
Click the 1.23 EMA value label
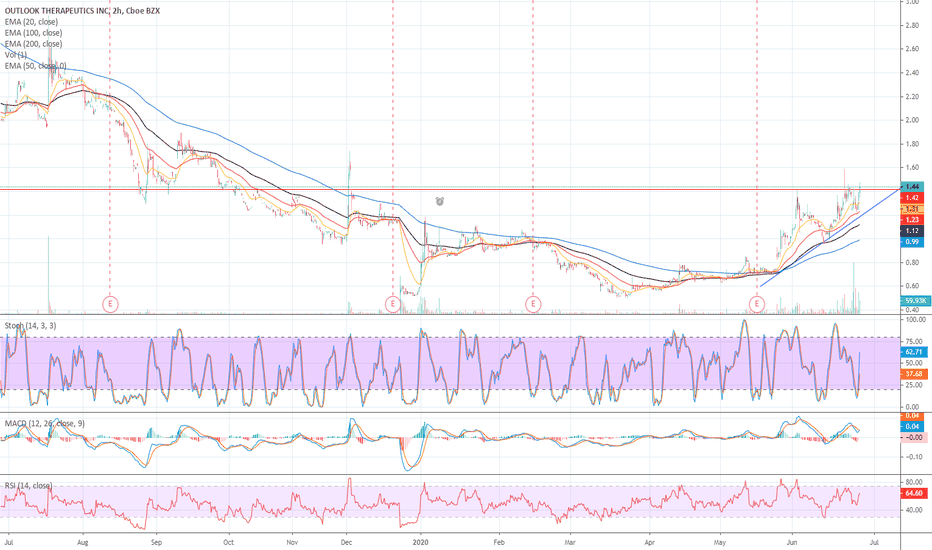912,219
